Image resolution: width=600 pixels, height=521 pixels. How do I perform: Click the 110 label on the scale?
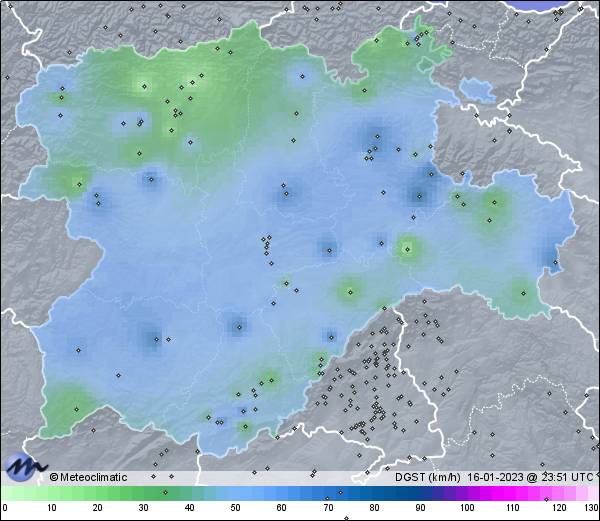click(x=513, y=508)
